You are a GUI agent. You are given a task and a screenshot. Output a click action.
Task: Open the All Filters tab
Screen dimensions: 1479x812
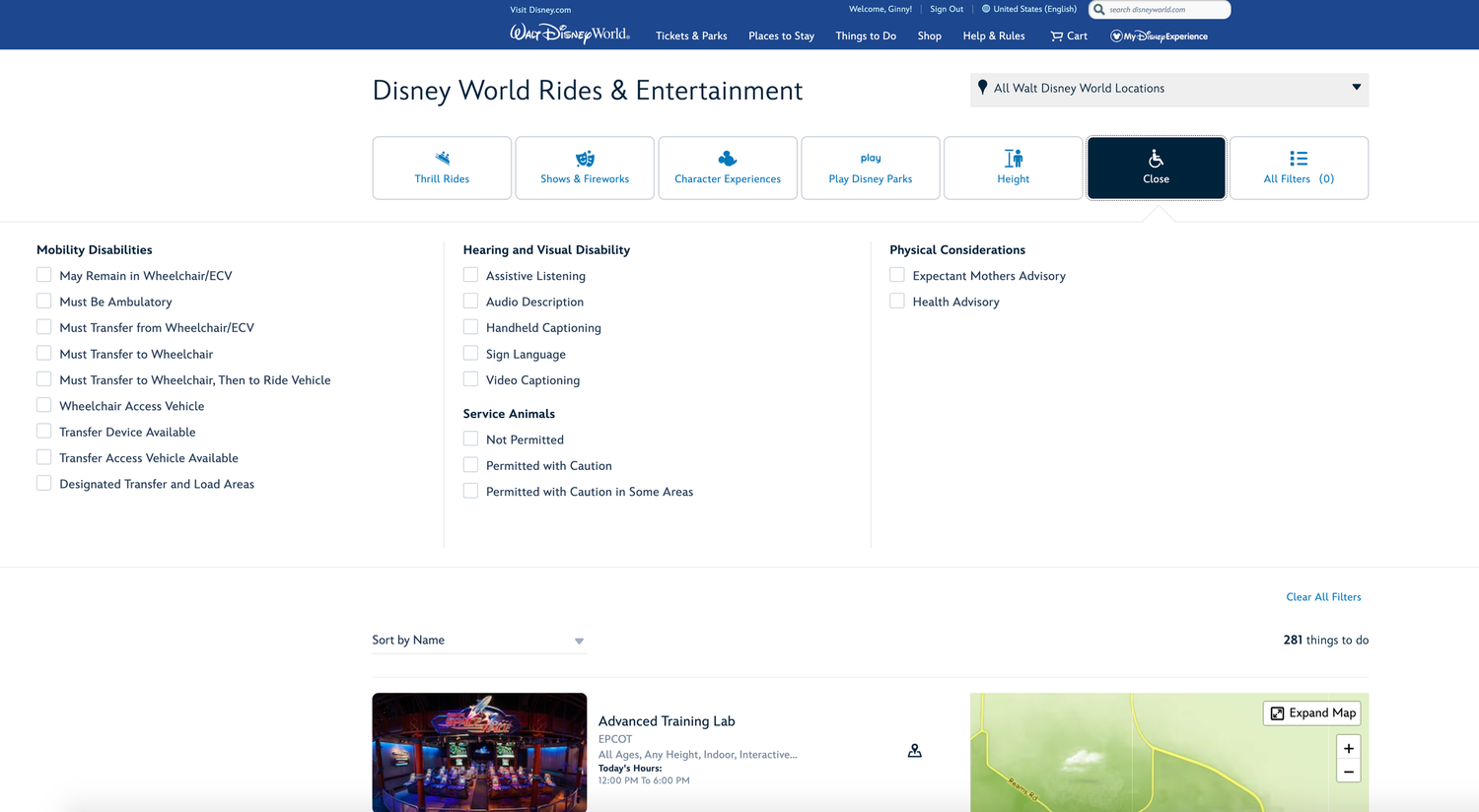1300,168
